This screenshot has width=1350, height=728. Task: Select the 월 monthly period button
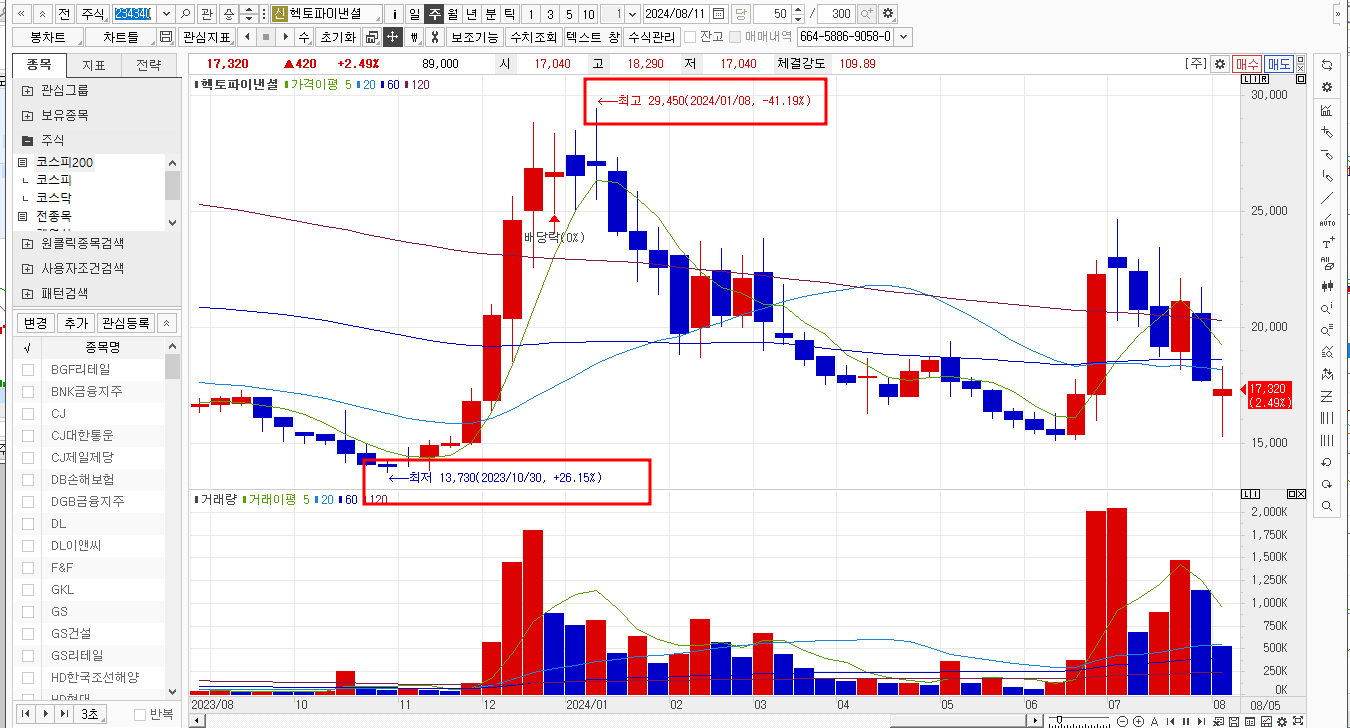pos(453,14)
